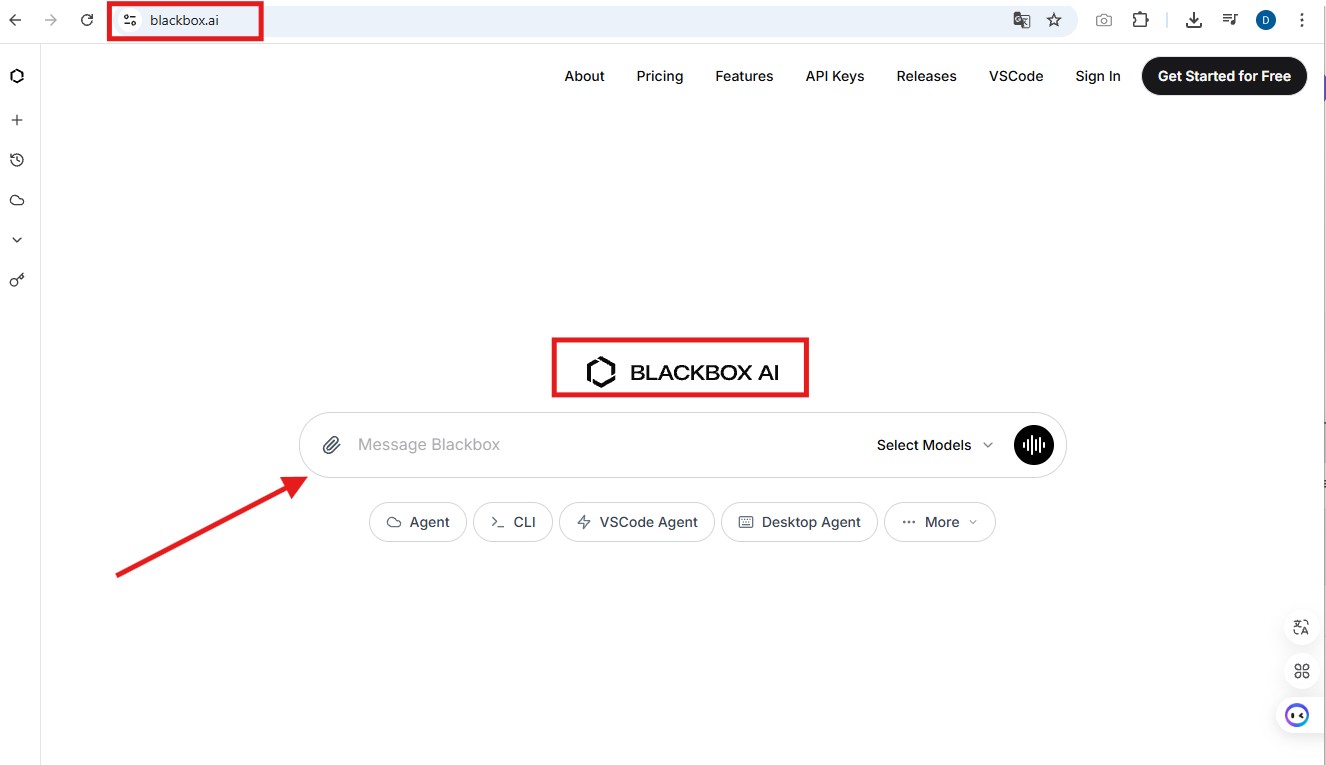This screenshot has height=765, width=1326.
Task: Click the Blackbox hexagon logo in sidebar
Action: [x=17, y=76]
